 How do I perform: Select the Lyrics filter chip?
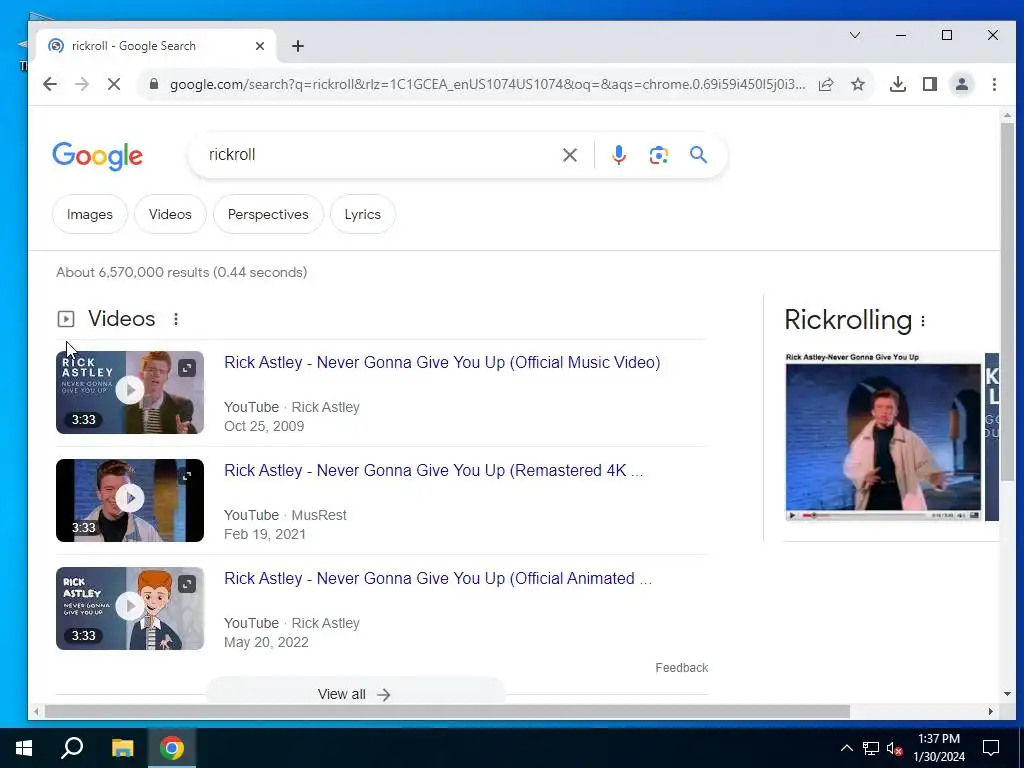[362, 214]
